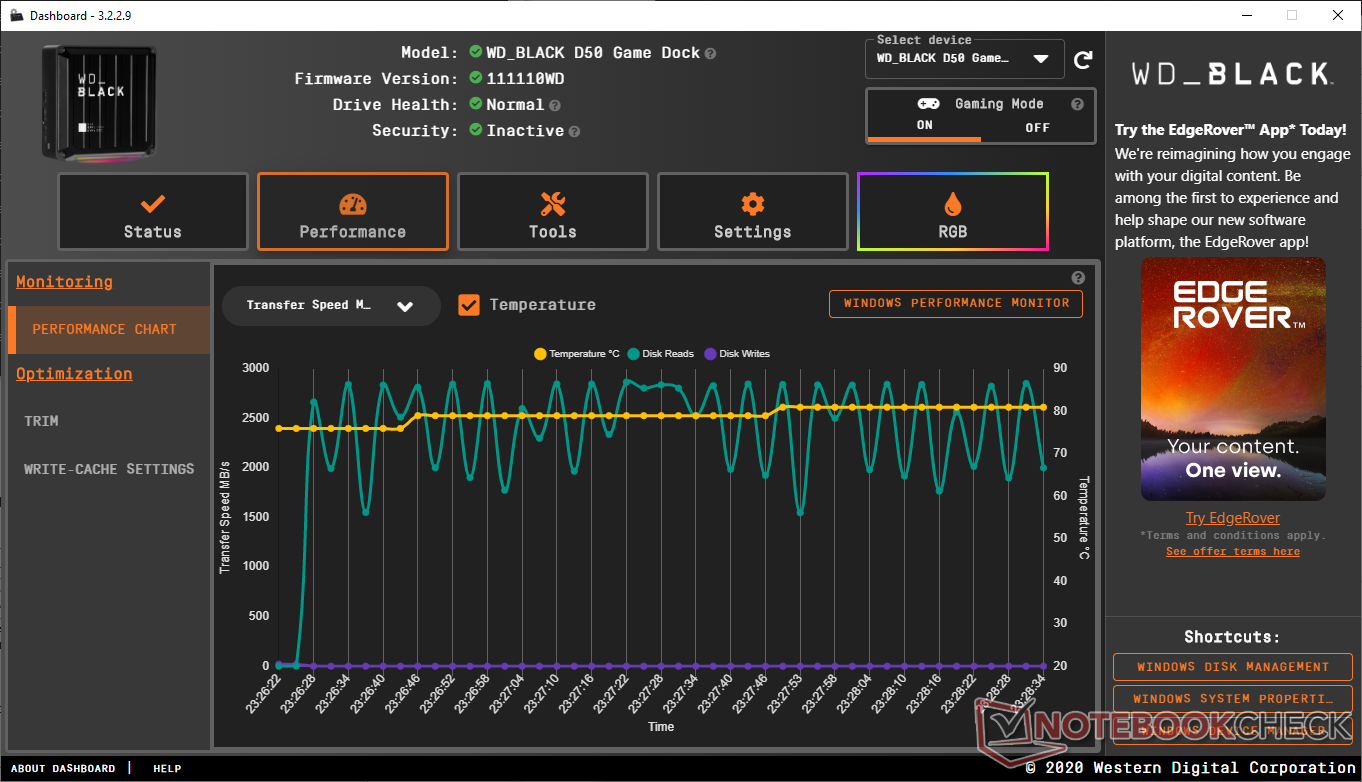Click the Dashboard app icon in title bar
The width and height of the screenshot is (1362, 782).
[x=16, y=15]
